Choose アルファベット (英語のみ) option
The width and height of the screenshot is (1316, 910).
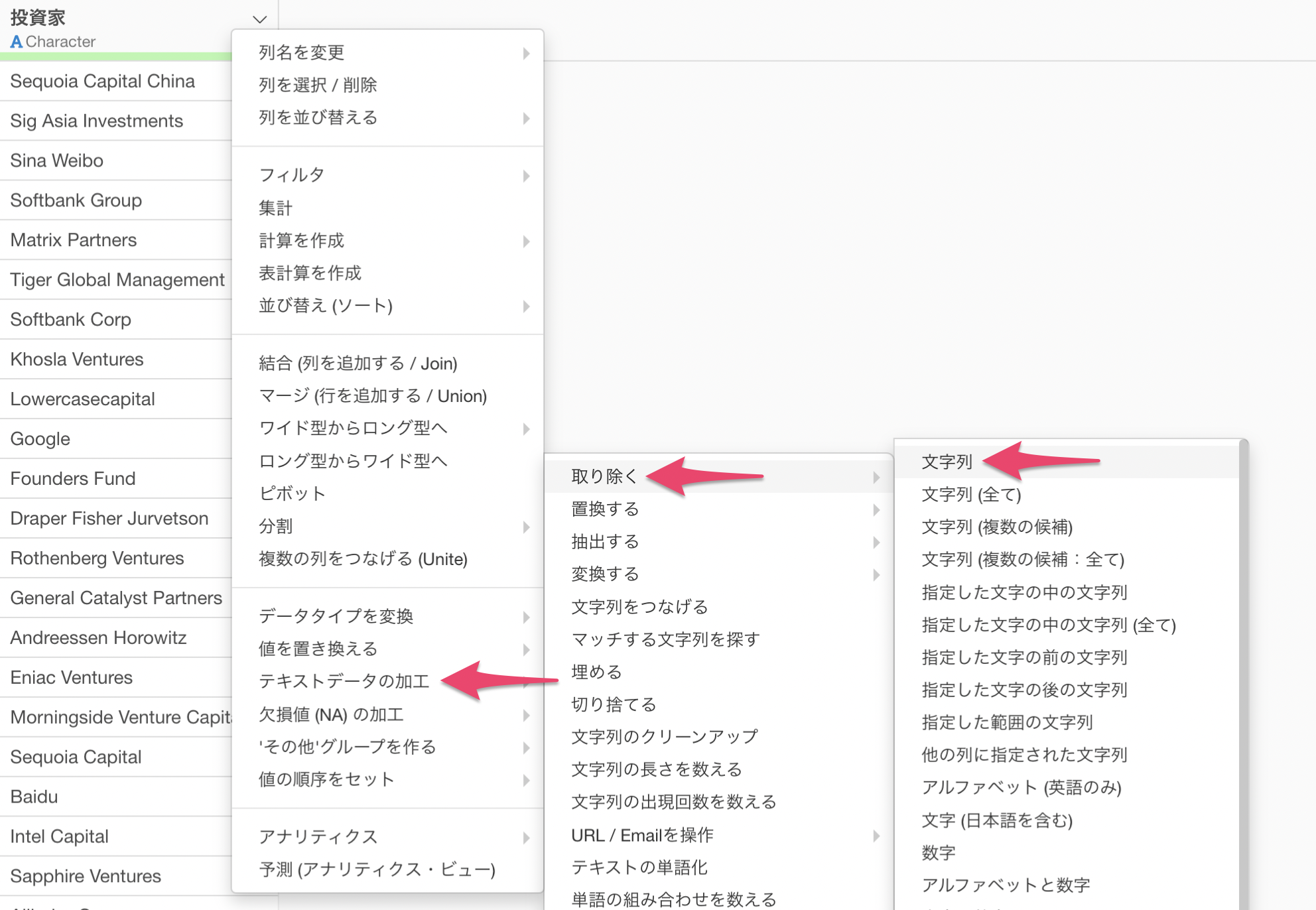coord(1021,787)
